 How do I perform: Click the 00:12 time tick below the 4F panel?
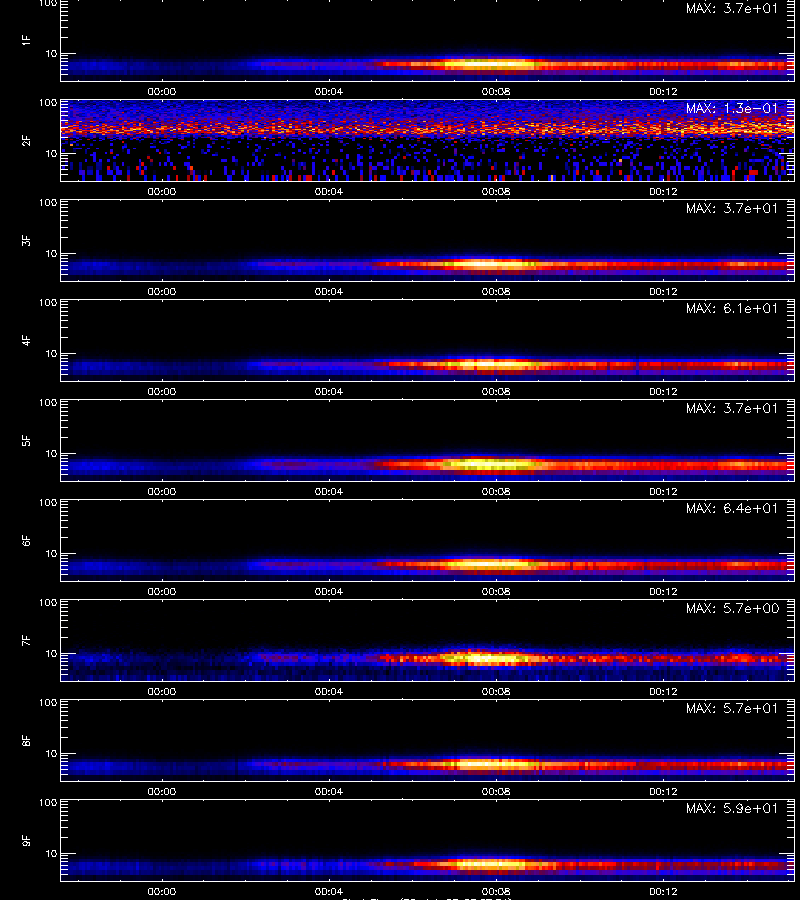point(663,391)
